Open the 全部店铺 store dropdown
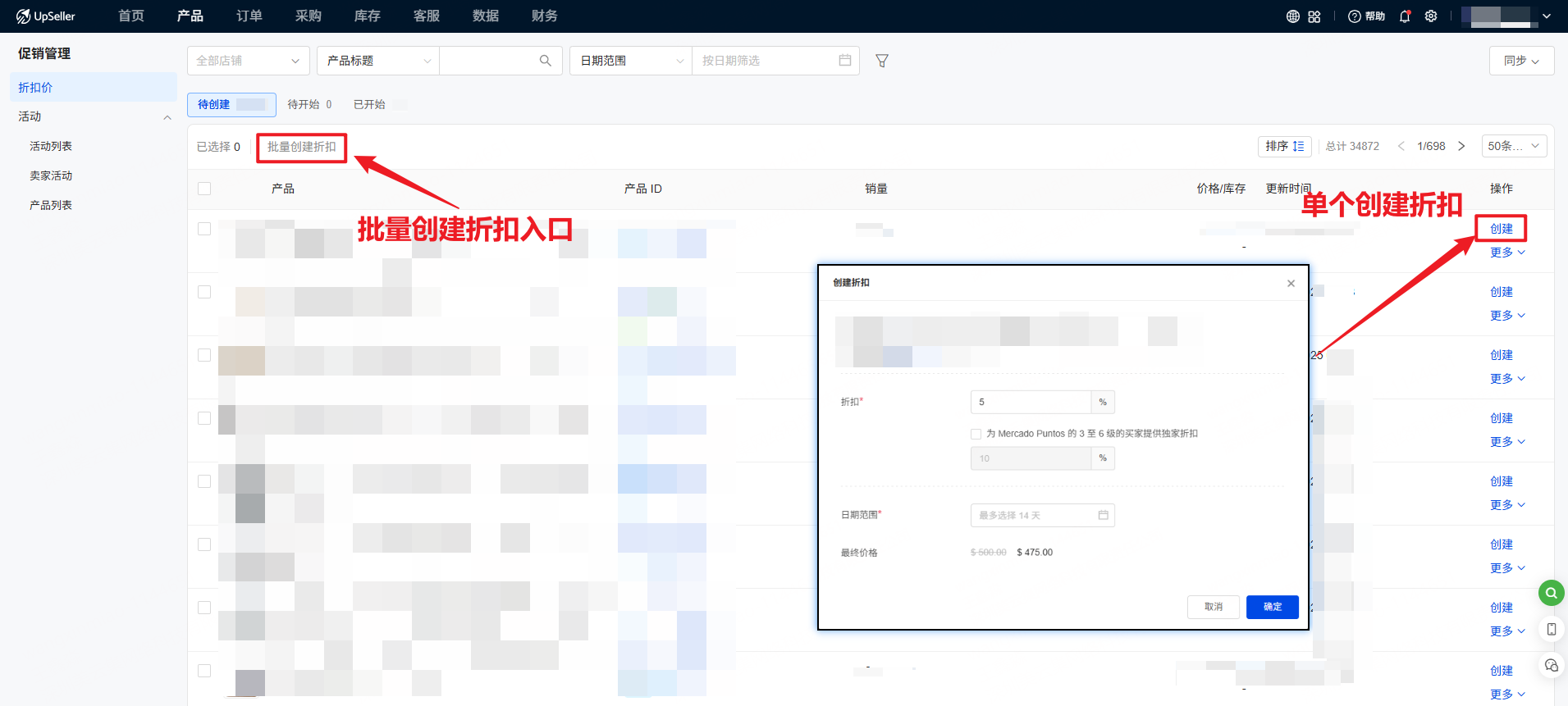The width and height of the screenshot is (1568, 706). pyautogui.click(x=248, y=61)
